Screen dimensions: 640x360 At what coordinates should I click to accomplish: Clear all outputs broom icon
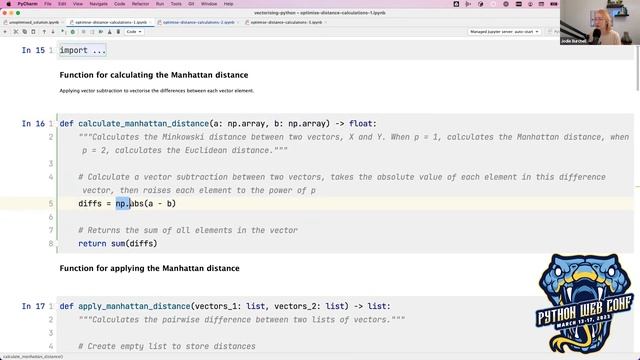(x=109, y=31)
